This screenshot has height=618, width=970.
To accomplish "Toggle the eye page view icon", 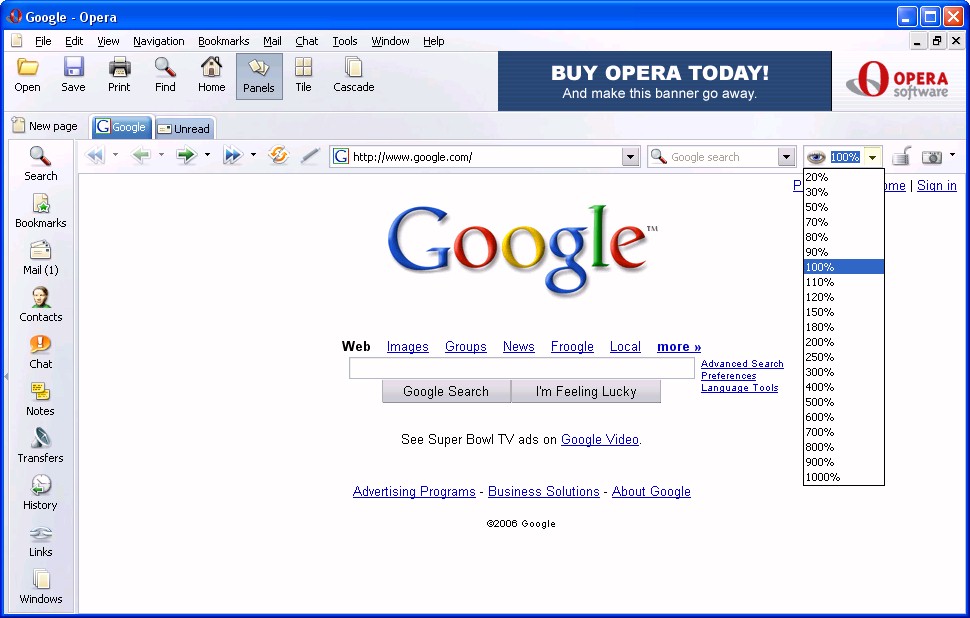I will [816, 158].
